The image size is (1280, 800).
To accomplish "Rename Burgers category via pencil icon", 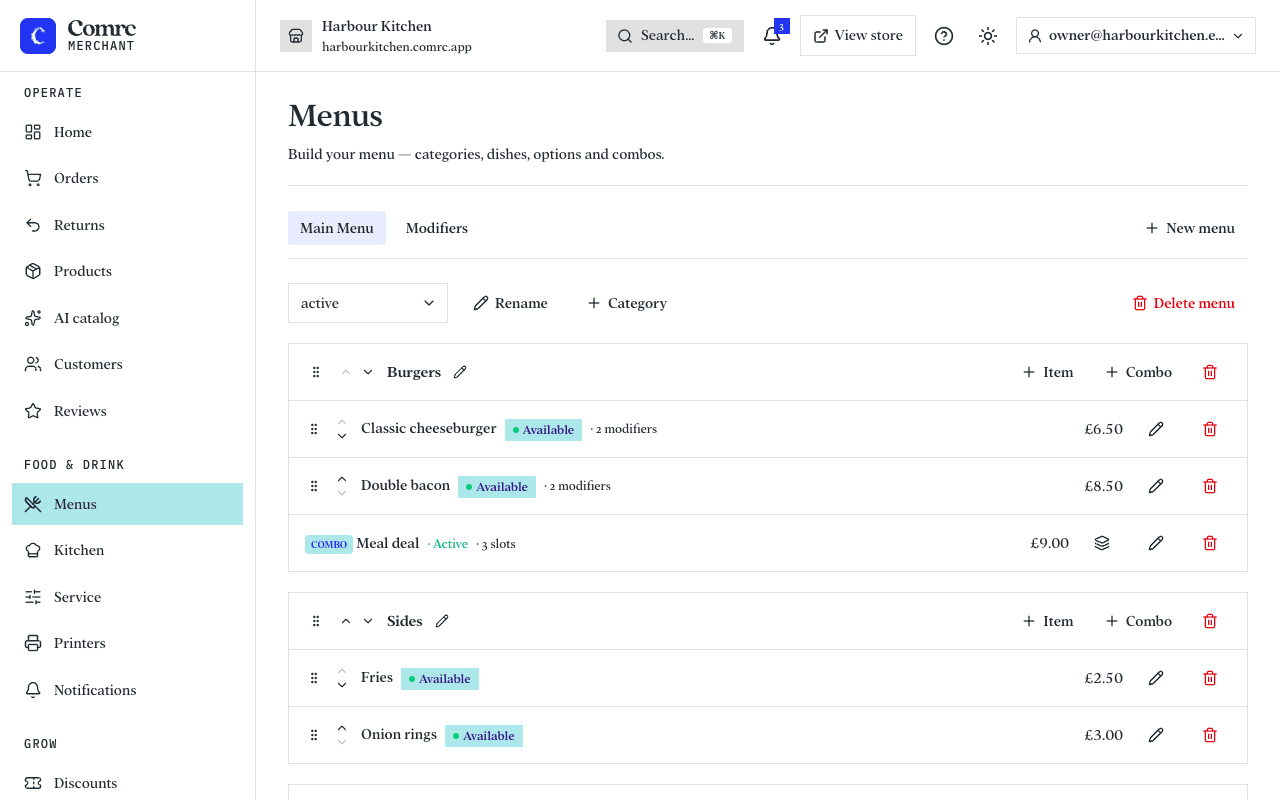I will click(x=460, y=372).
